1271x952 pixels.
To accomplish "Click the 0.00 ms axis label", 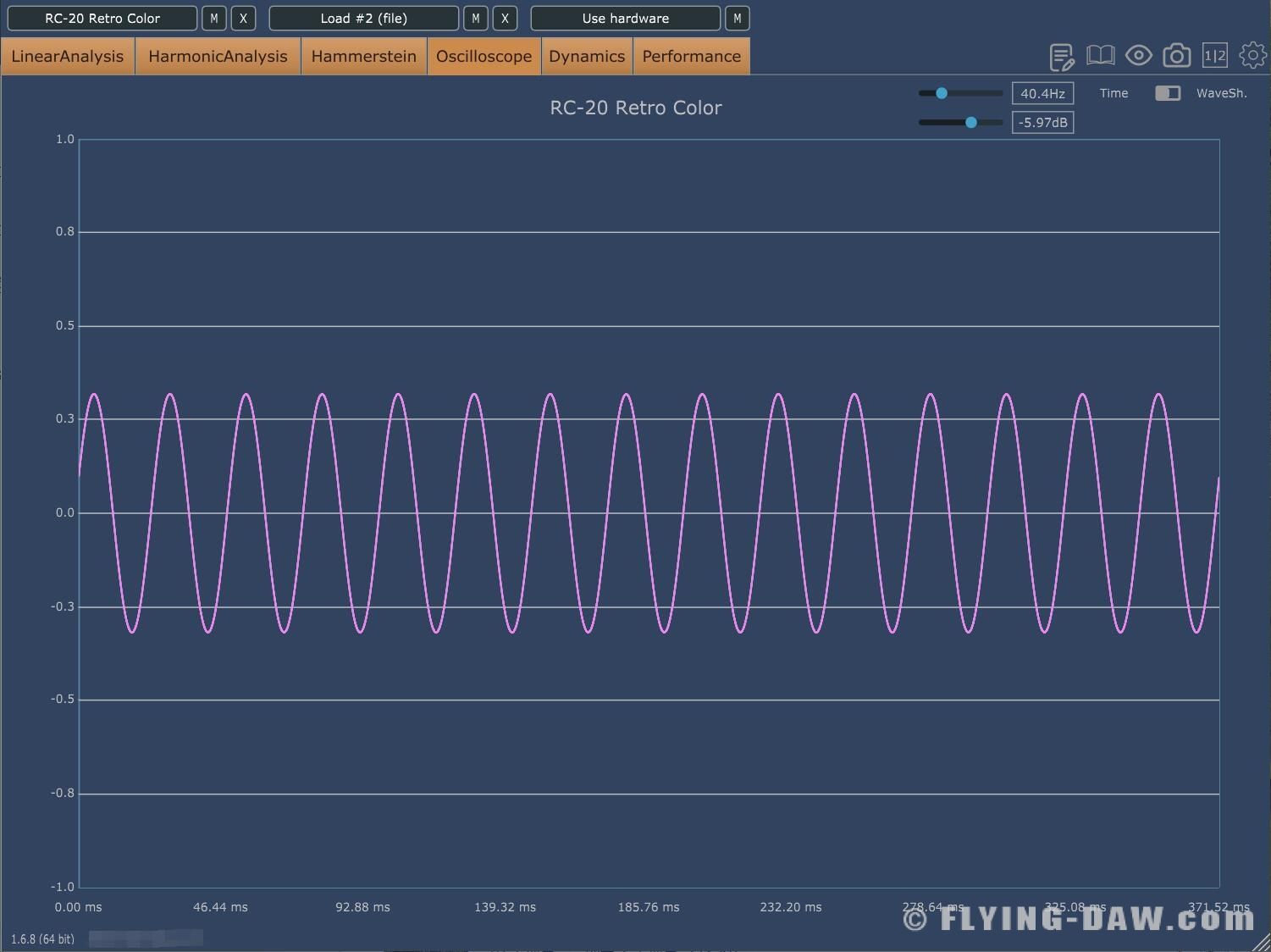I will pyautogui.click(x=78, y=907).
